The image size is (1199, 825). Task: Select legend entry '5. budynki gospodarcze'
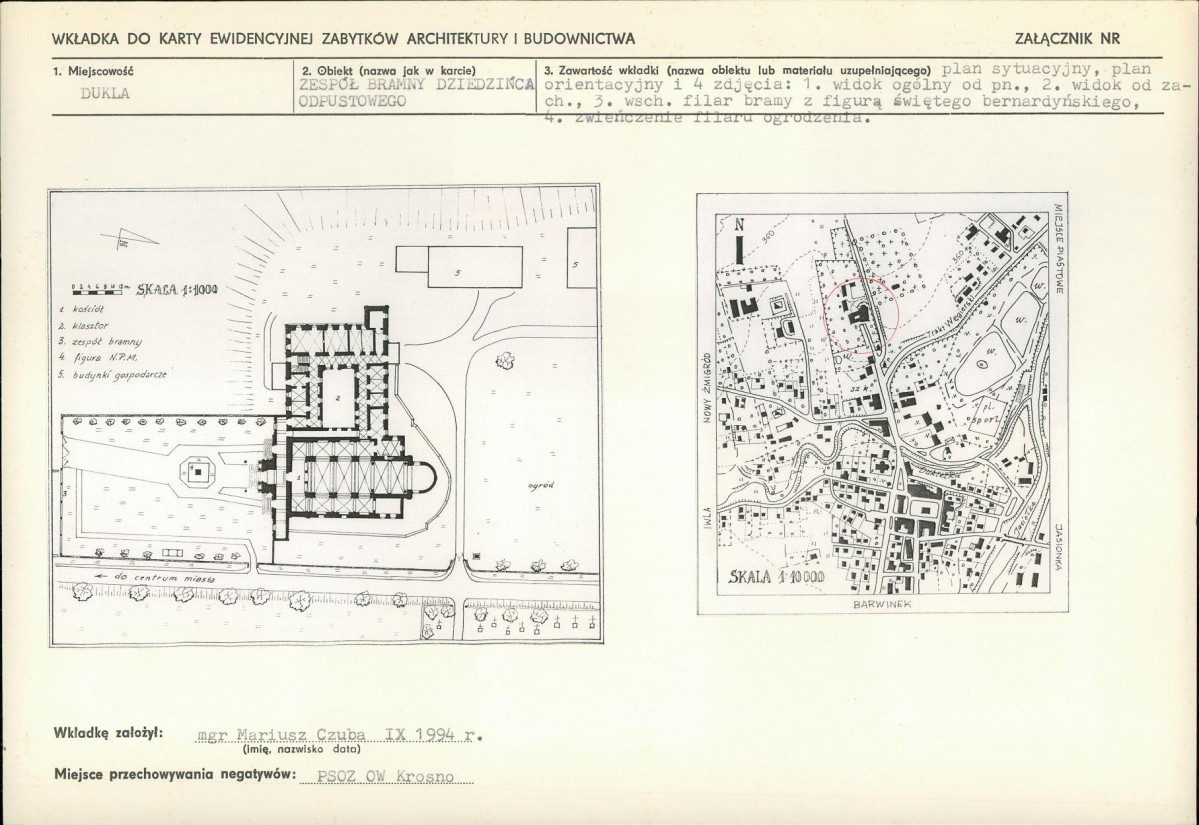tap(111, 372)
